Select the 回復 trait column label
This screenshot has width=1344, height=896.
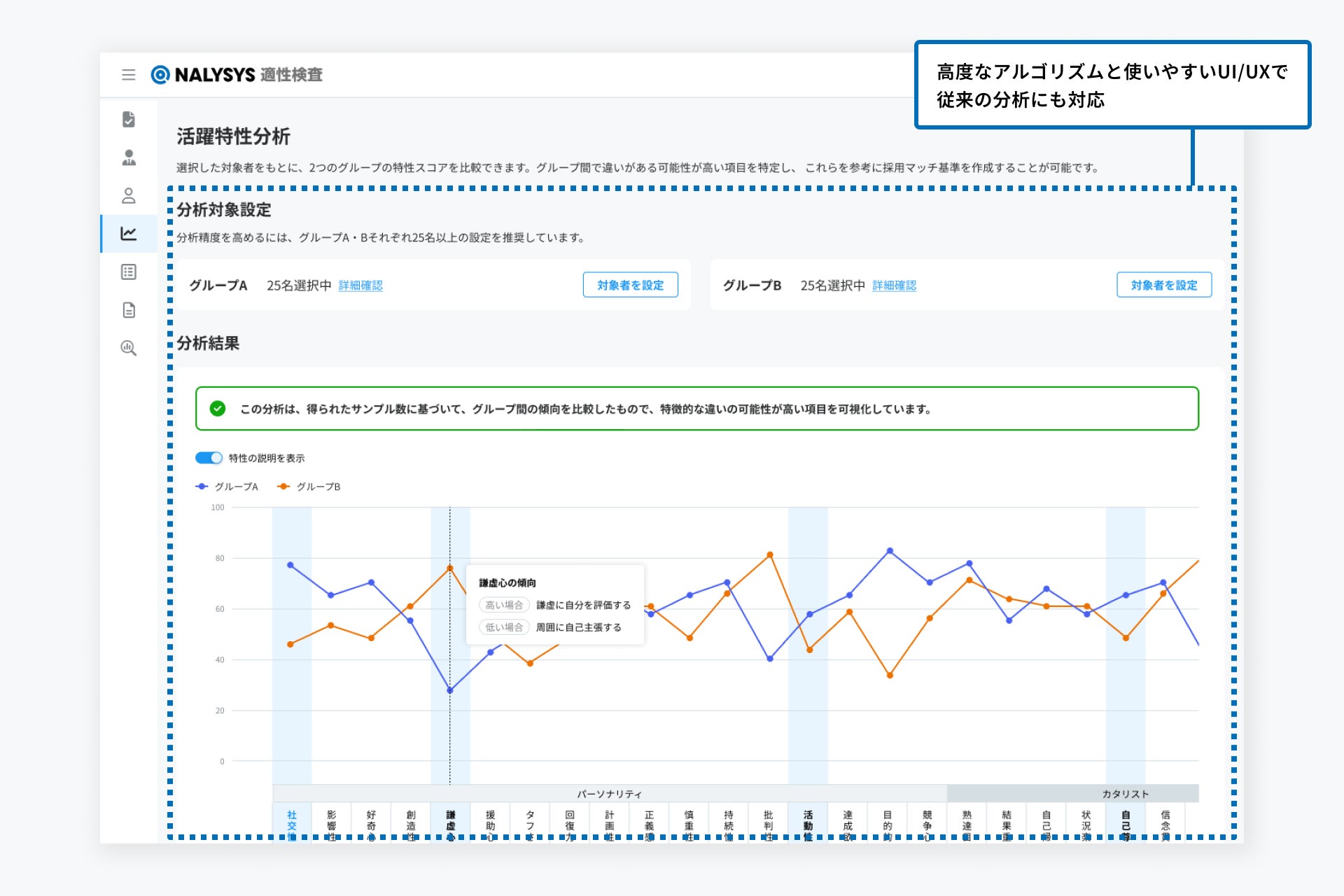click(x=570, y=825)
